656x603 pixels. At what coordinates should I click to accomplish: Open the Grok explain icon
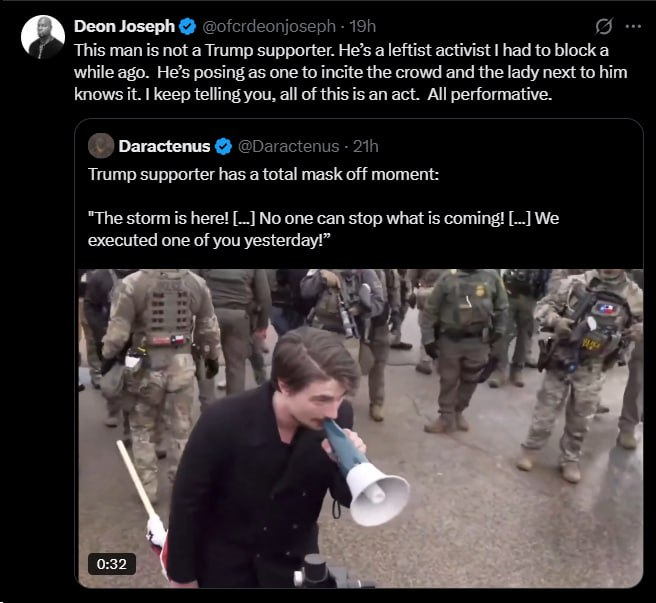coord(603,26)
